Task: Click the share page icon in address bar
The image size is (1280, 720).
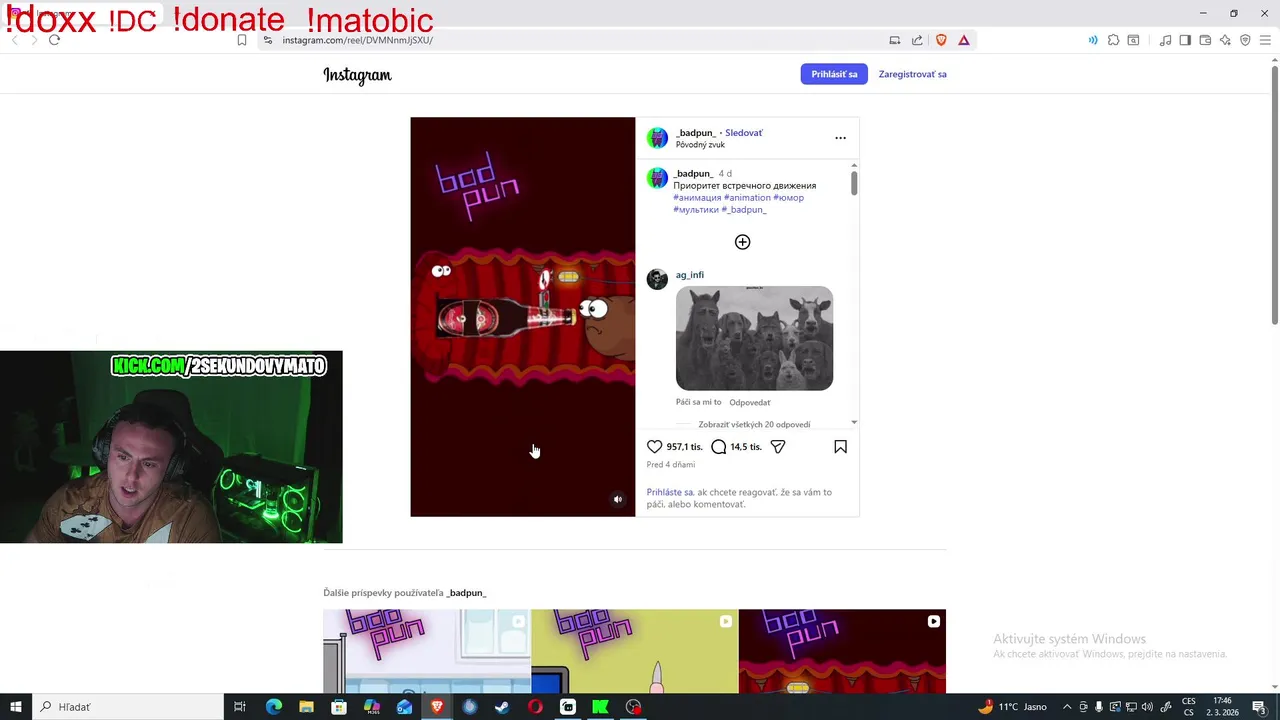Action: point(917,40)
